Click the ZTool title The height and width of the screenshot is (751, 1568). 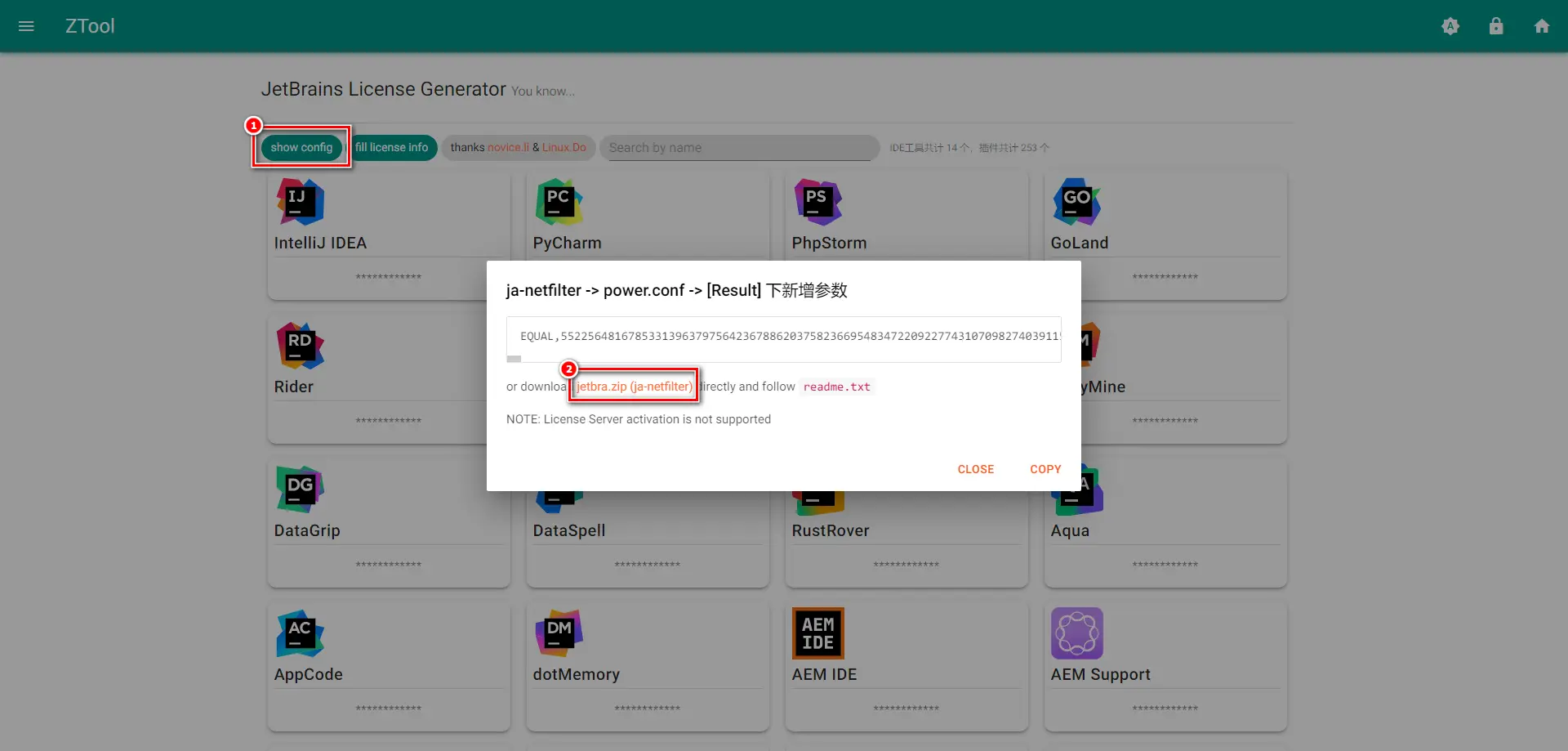pyautogui.click(x=90, y=26)
